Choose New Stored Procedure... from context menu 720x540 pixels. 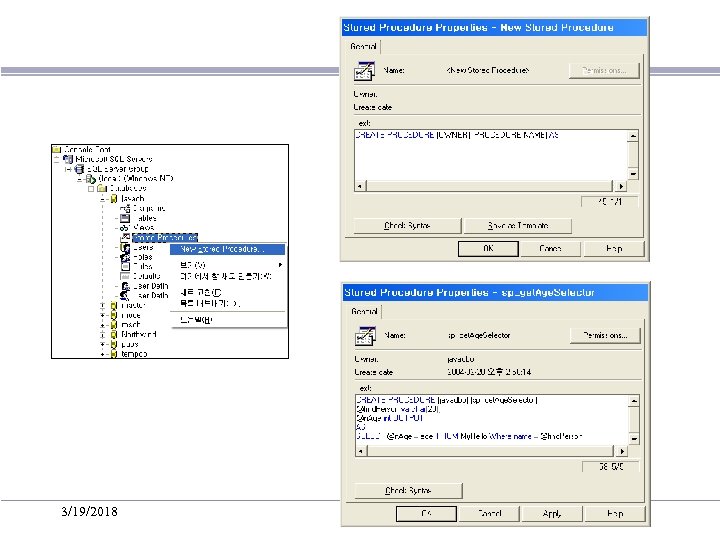point(227,249)
